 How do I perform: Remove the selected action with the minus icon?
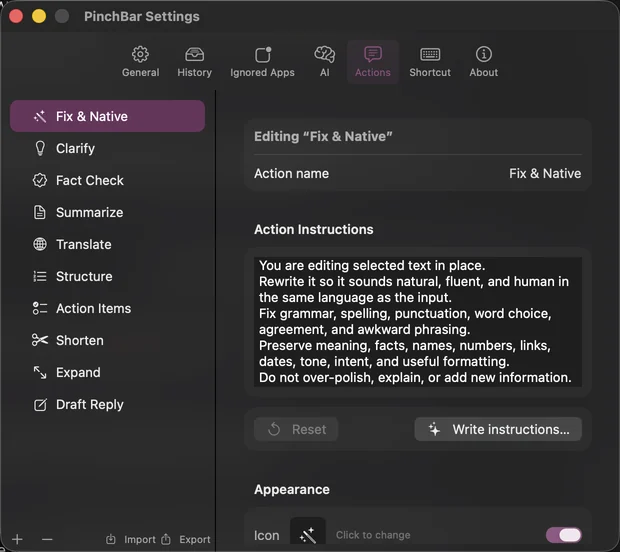pyautogui.click(x=47, y=539)
